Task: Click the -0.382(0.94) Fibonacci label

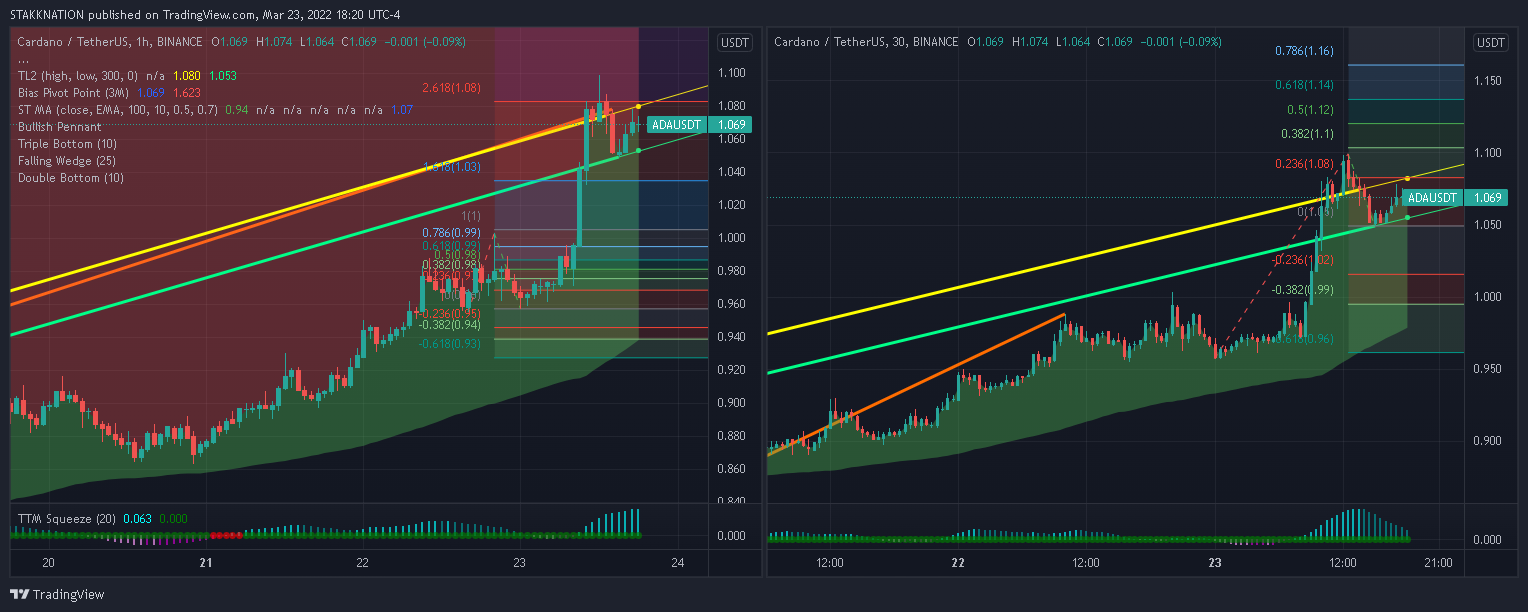Action: [x=450, y=325]
